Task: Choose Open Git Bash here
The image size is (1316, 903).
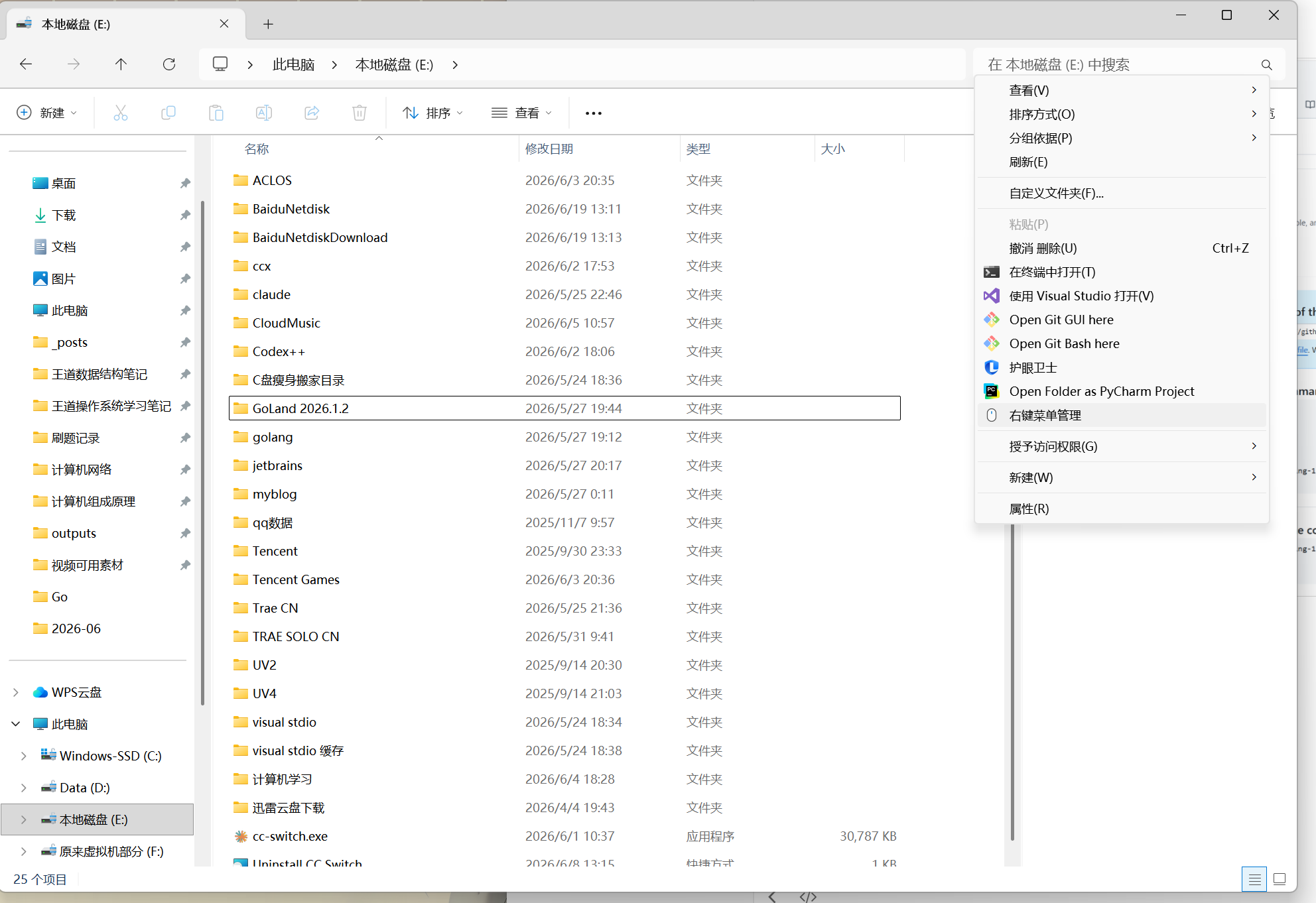Action: click(x=1122, y=343)
